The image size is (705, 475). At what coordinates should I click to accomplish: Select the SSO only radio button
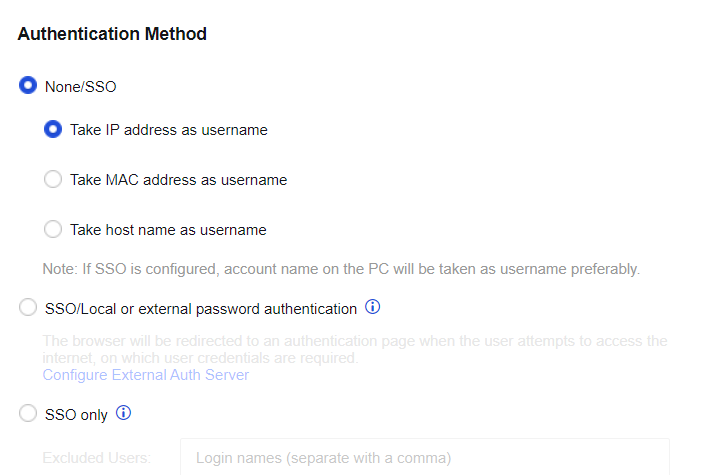[29, 414]
